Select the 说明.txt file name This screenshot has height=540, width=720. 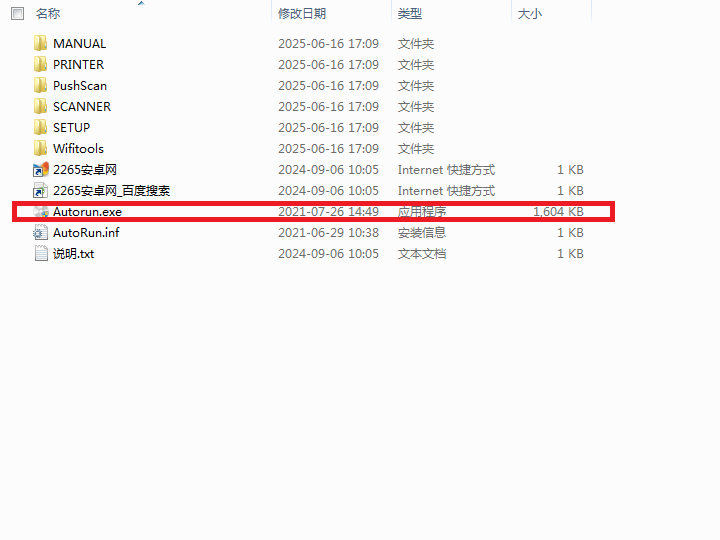tap(73, 254)
